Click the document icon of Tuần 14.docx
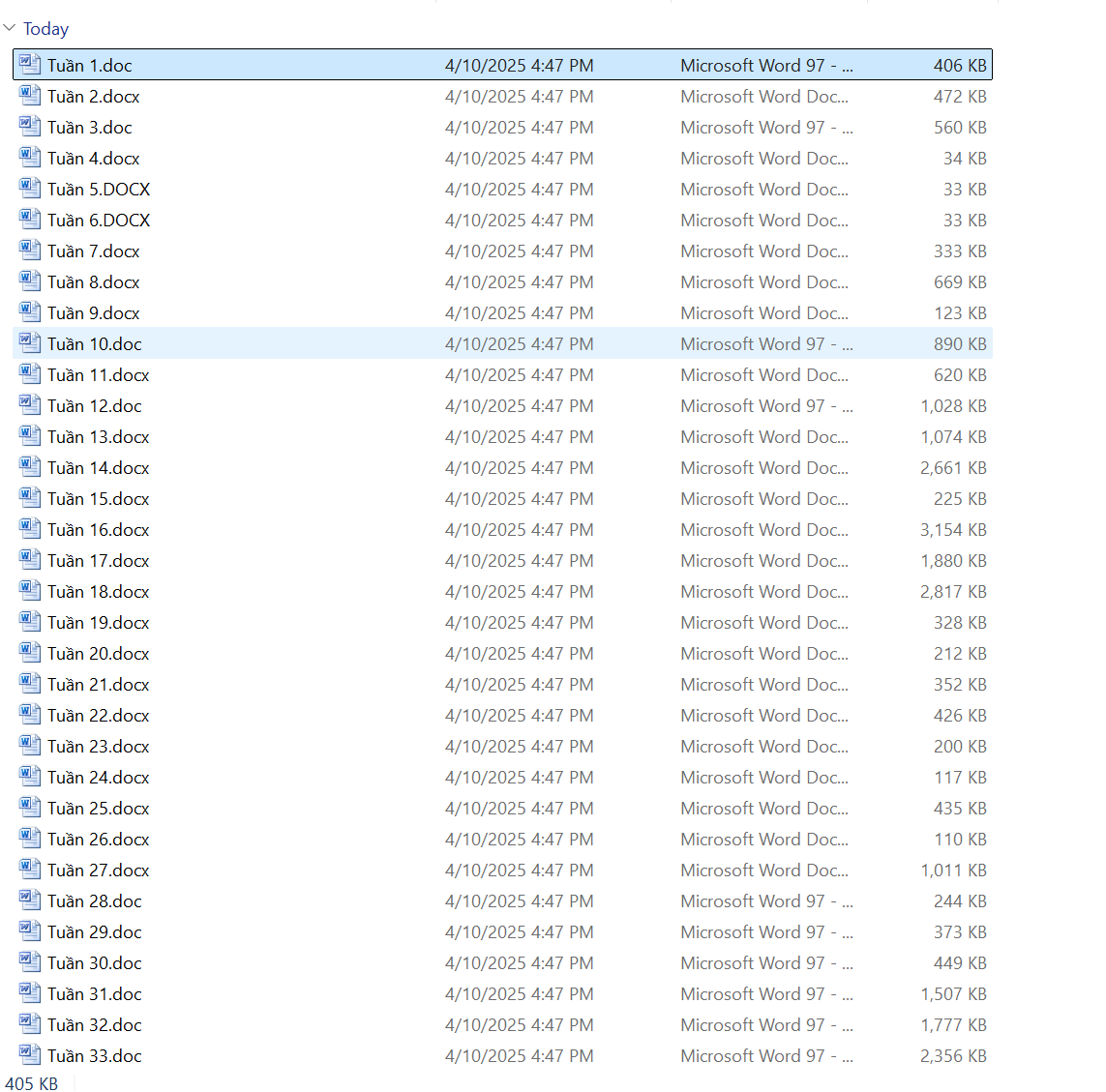This screenshot has height=1092, width=1106. pyautogui.click(x=30, y=467)
